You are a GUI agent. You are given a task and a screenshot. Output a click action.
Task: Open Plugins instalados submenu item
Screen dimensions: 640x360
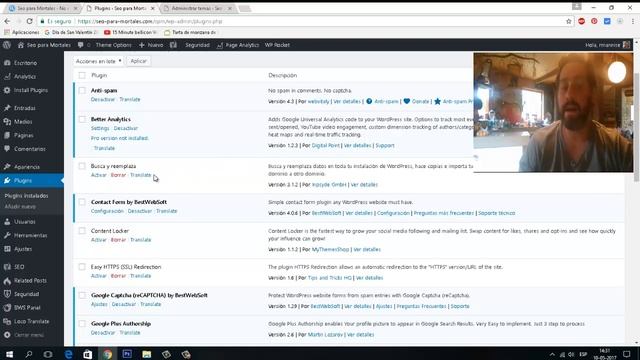pos(27,196)
